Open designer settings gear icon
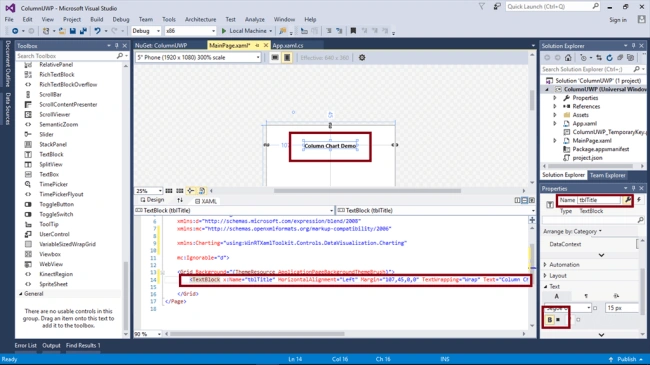Image resolution: width=650 pixels, height=365 pixels. point(362,58)
